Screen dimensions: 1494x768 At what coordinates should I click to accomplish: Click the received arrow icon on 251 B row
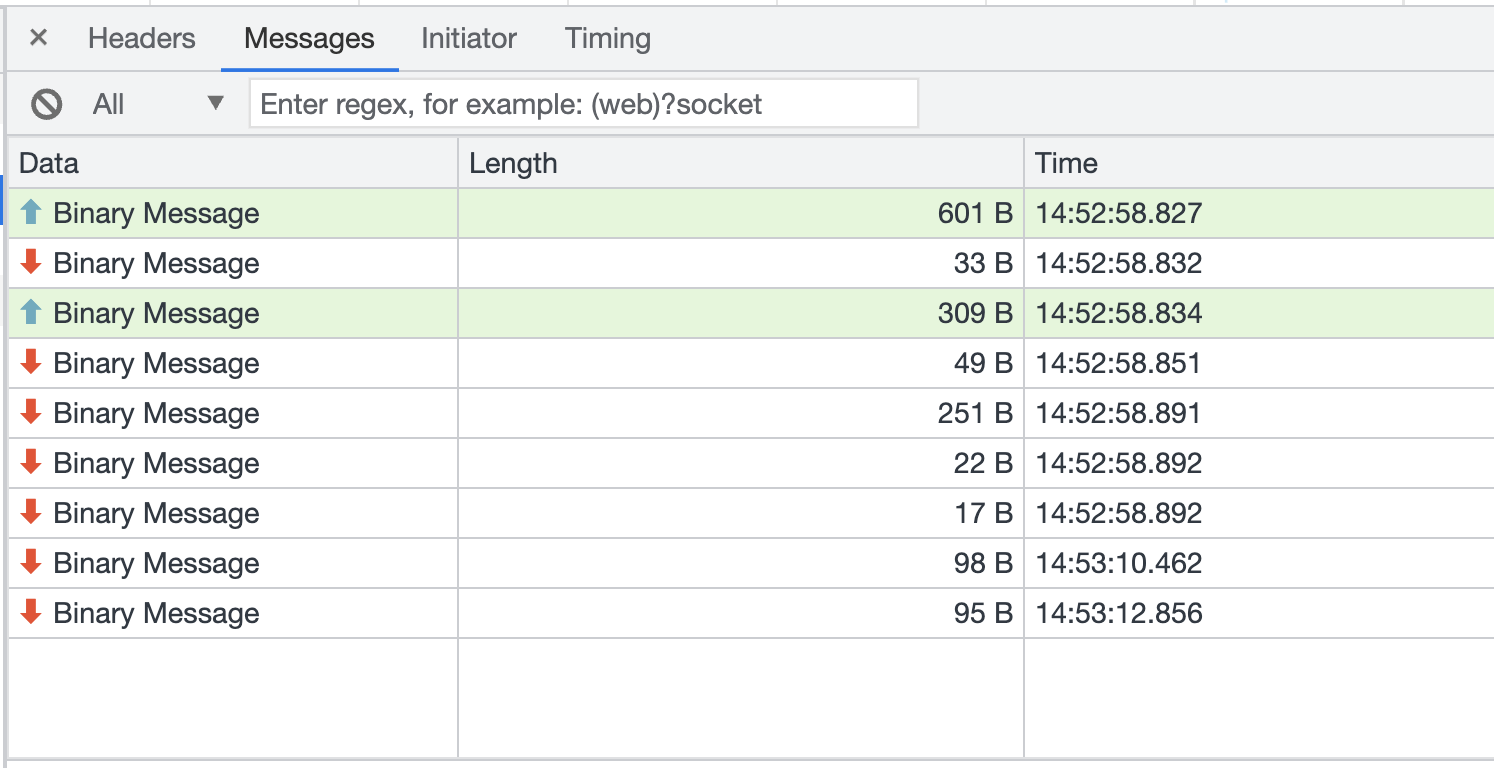(31, 412)
